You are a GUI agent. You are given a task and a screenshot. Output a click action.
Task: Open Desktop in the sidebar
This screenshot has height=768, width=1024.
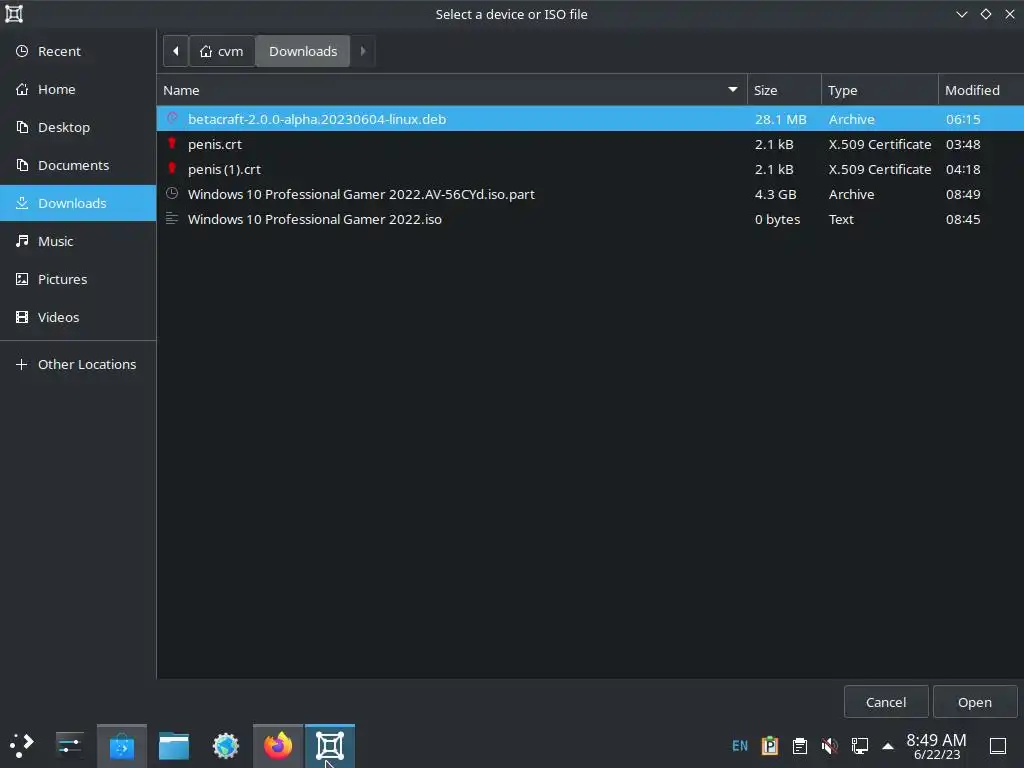tap(78, 127)
